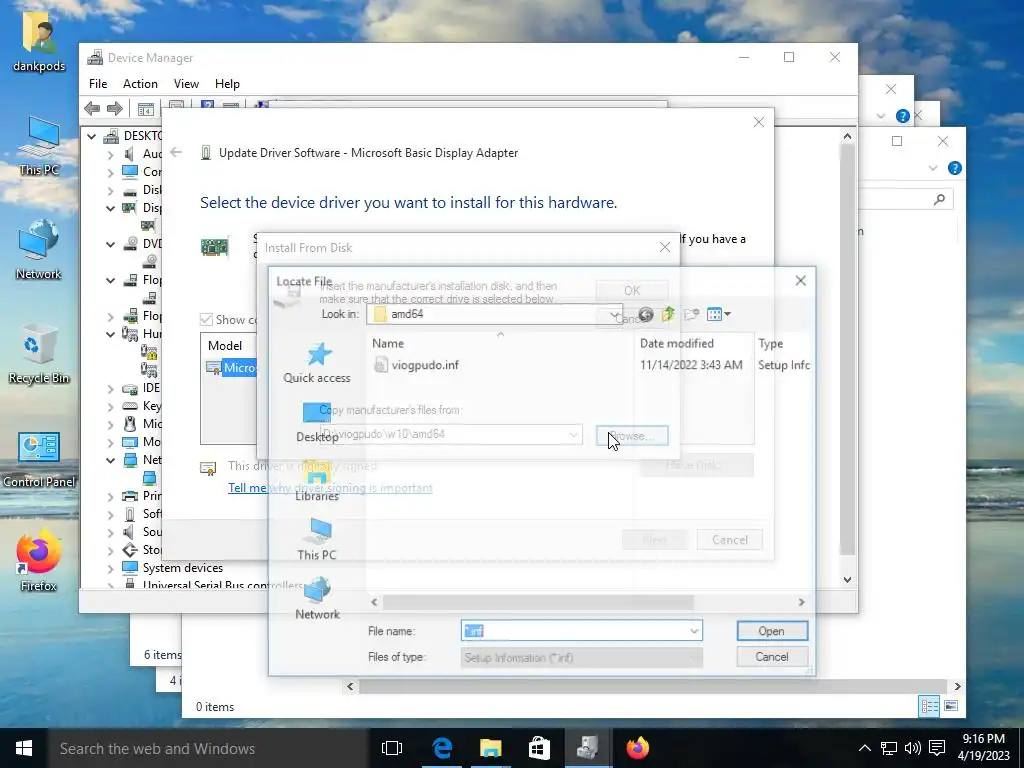Open View Menu icon in Locate File

[718, 315]
